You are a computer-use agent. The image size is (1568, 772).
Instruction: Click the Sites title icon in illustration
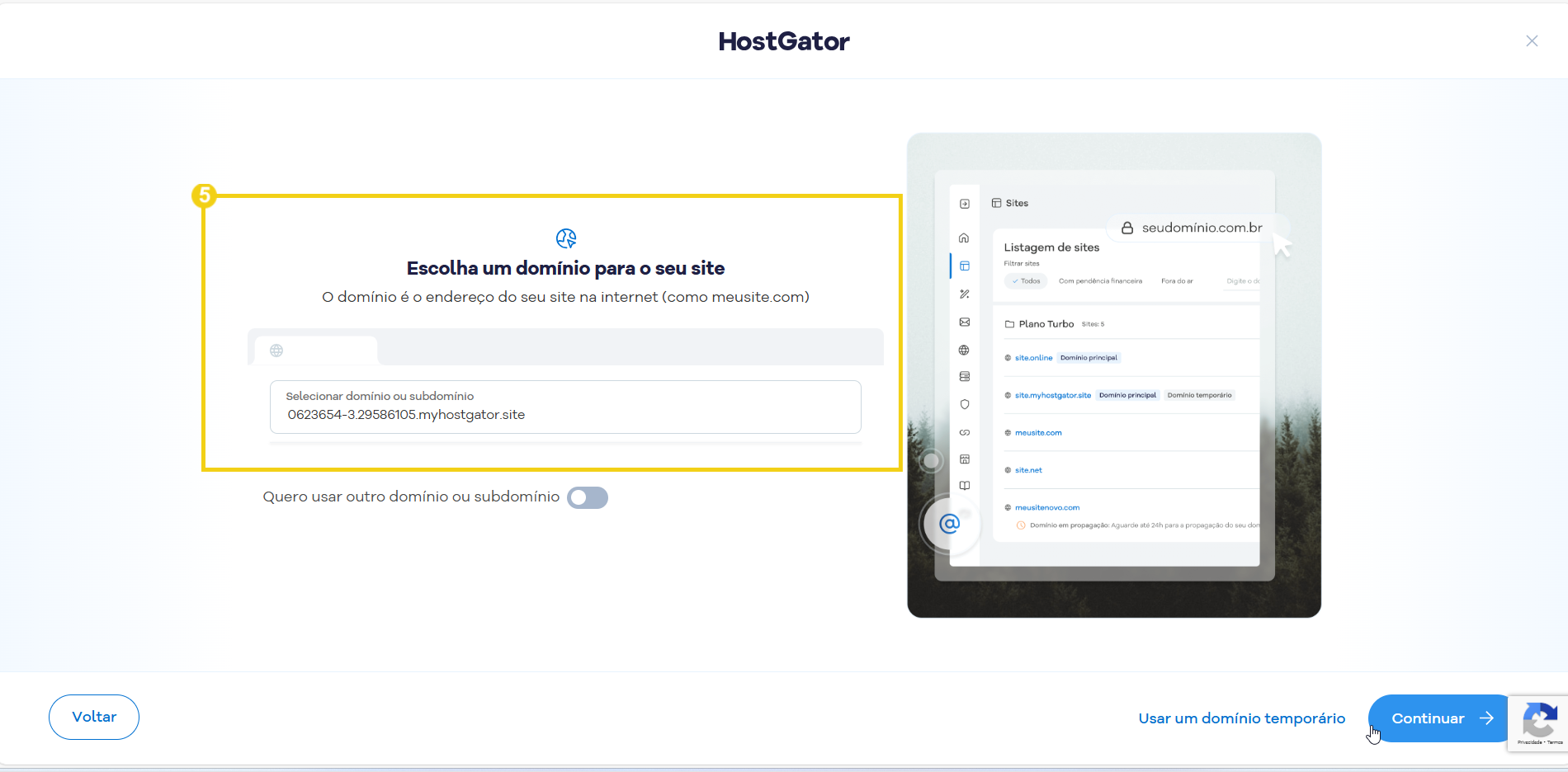pyautogui.click(x=996, y=203)
